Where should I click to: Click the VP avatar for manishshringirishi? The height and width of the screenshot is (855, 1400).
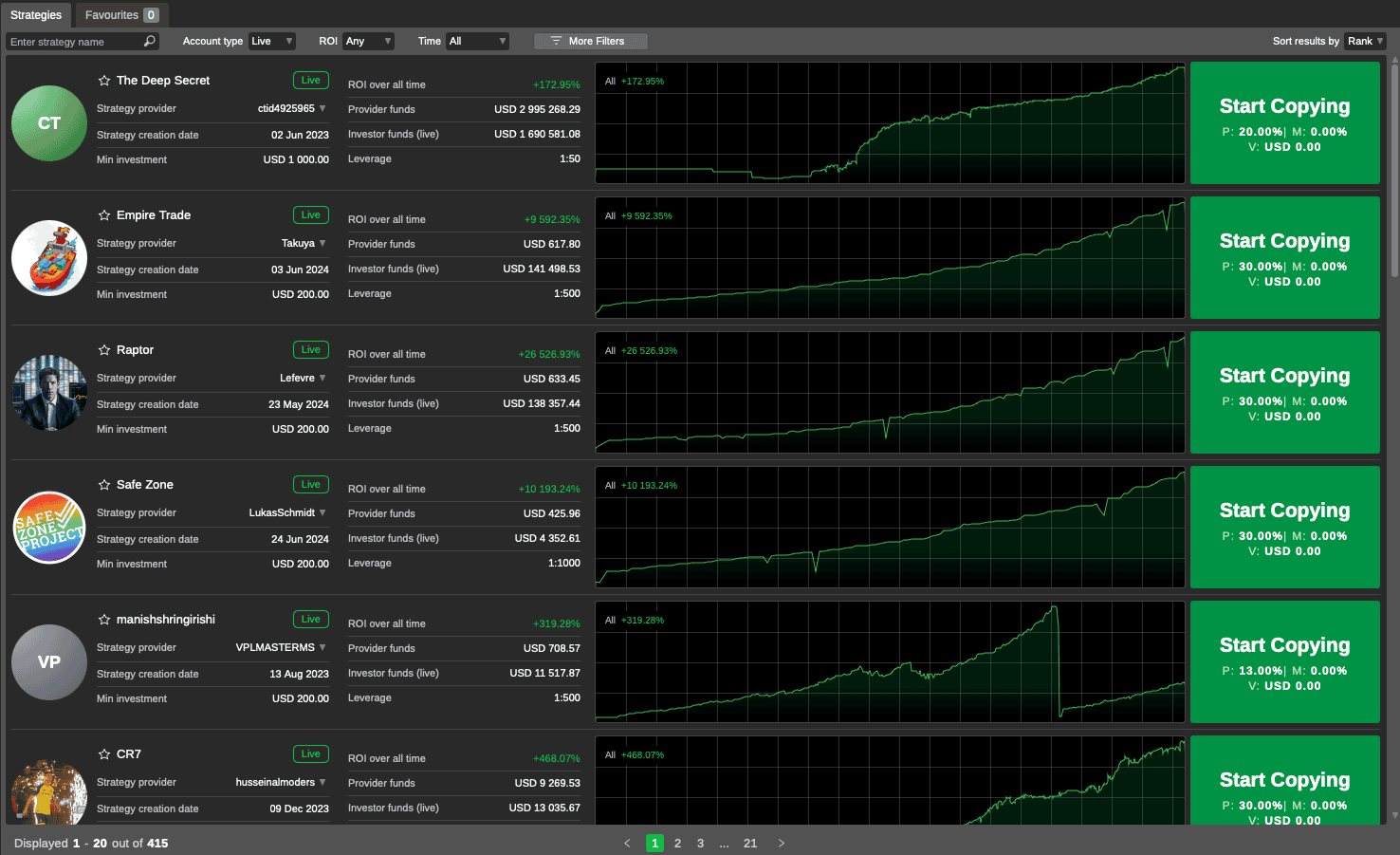point(48,661)
